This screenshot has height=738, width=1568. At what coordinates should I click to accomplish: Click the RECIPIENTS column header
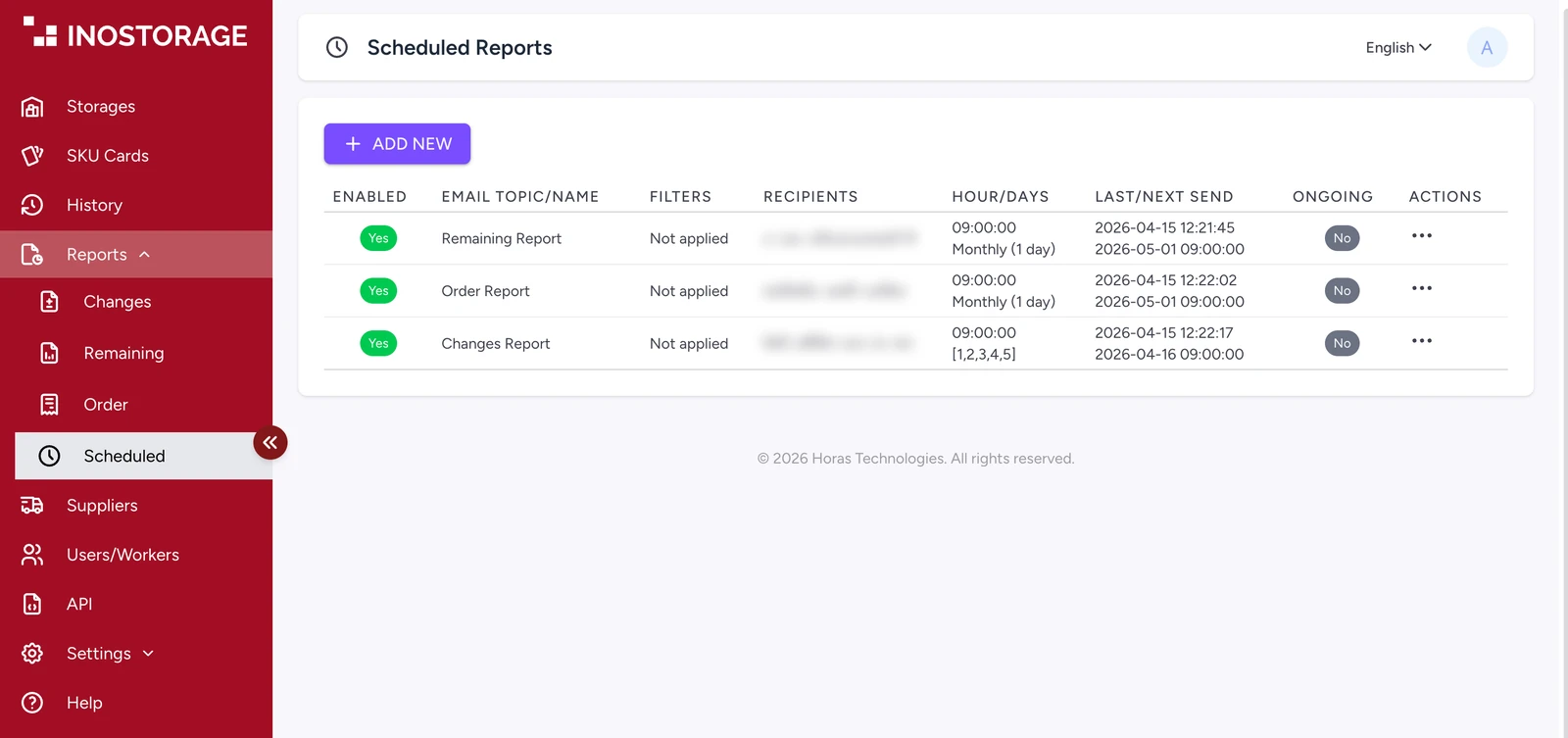pyautogui.click(x=810, y=196)
